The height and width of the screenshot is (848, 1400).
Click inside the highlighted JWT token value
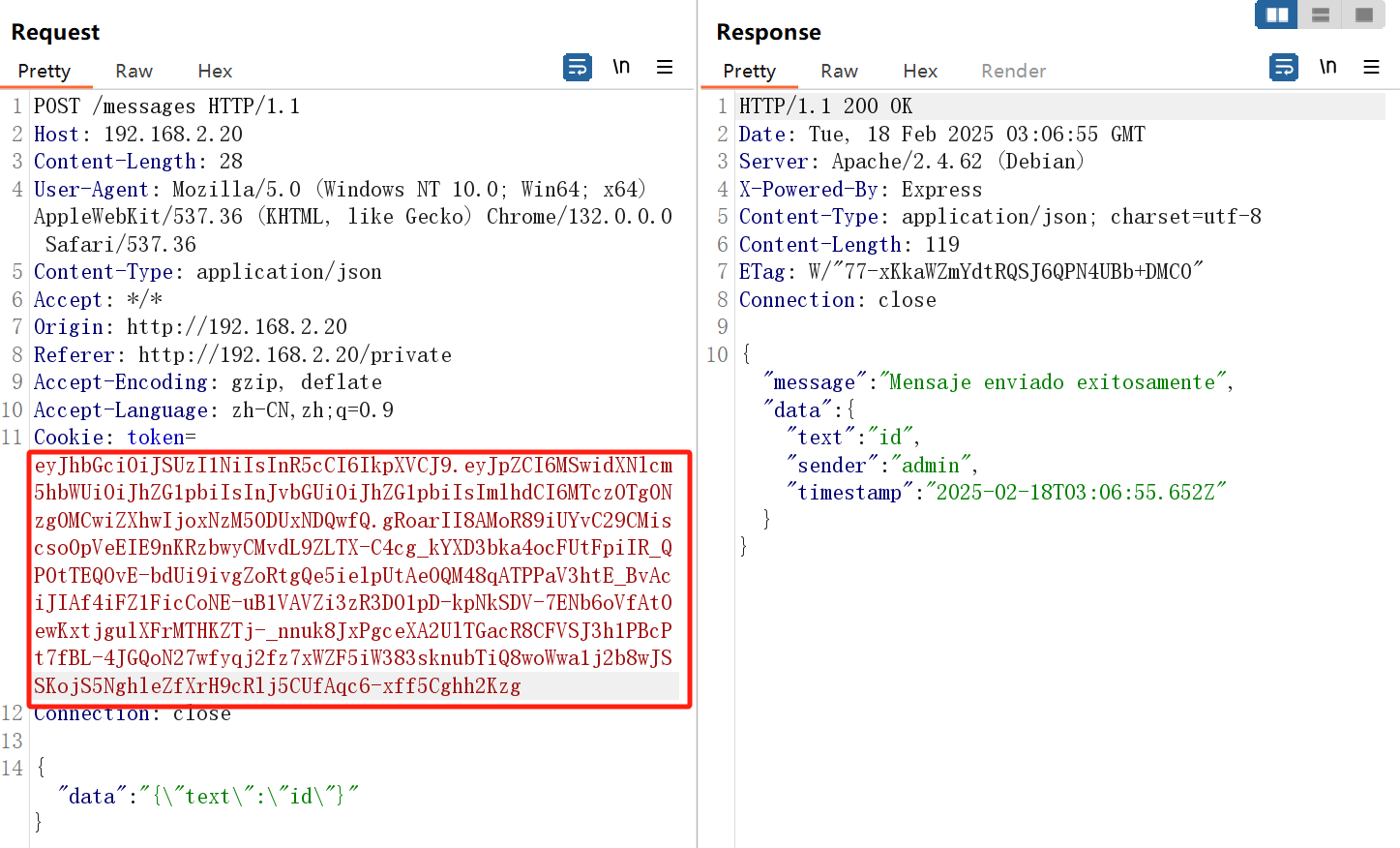point(353,575)
